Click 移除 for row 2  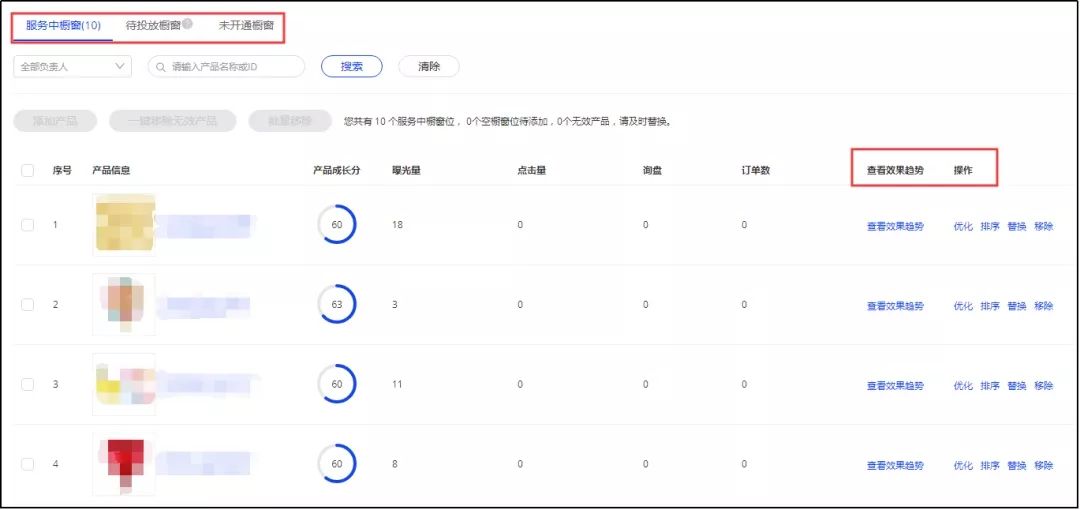1043,306
